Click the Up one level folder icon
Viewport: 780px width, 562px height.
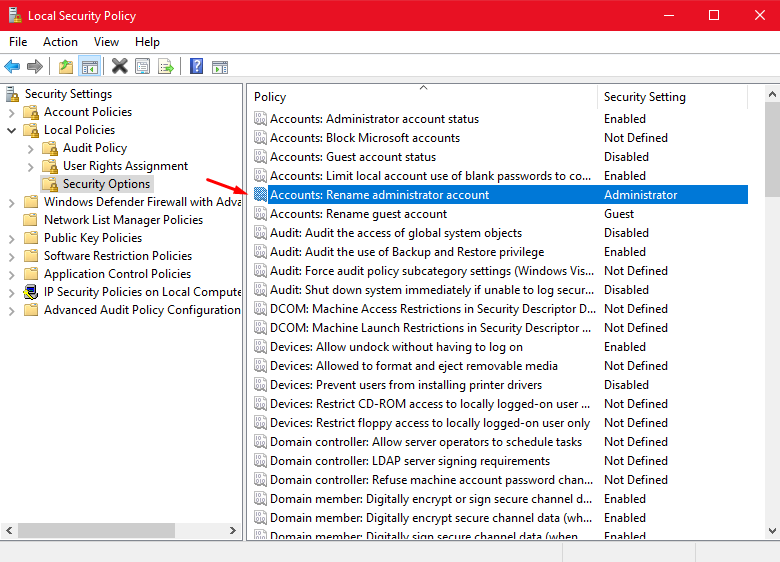click(x=66, y=66)
